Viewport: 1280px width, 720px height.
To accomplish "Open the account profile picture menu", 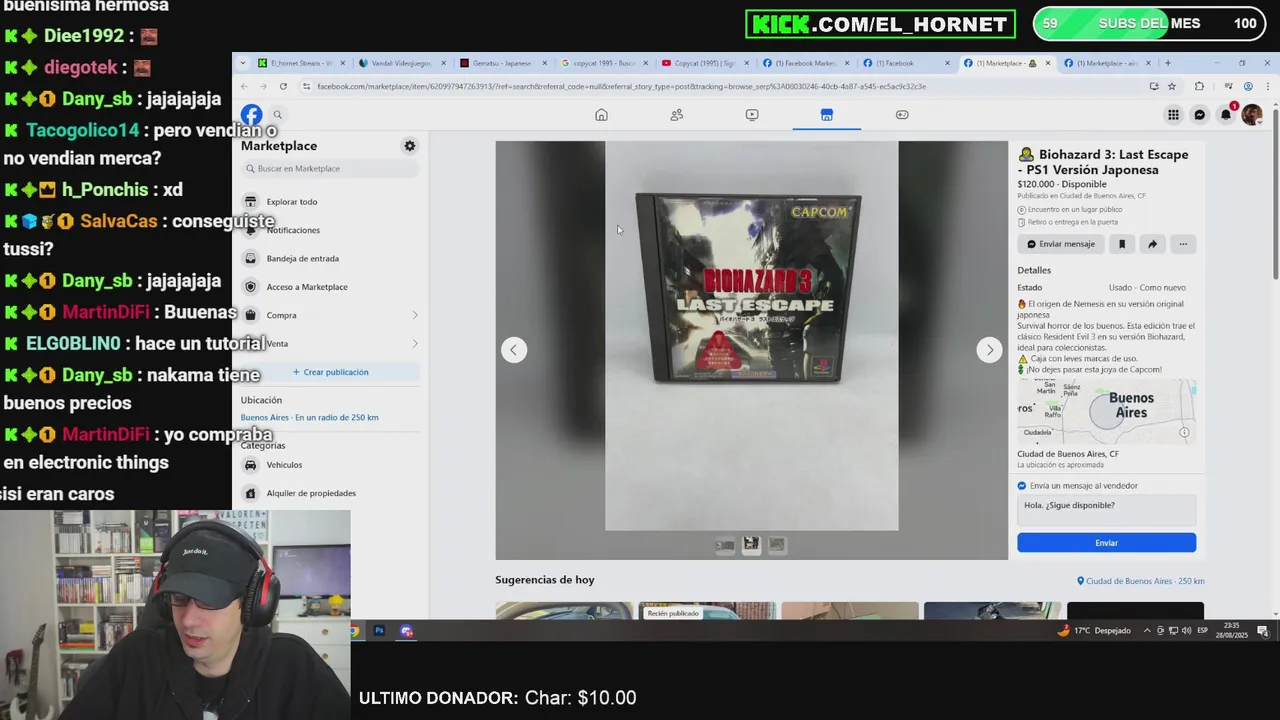I will coord(1251,115).
